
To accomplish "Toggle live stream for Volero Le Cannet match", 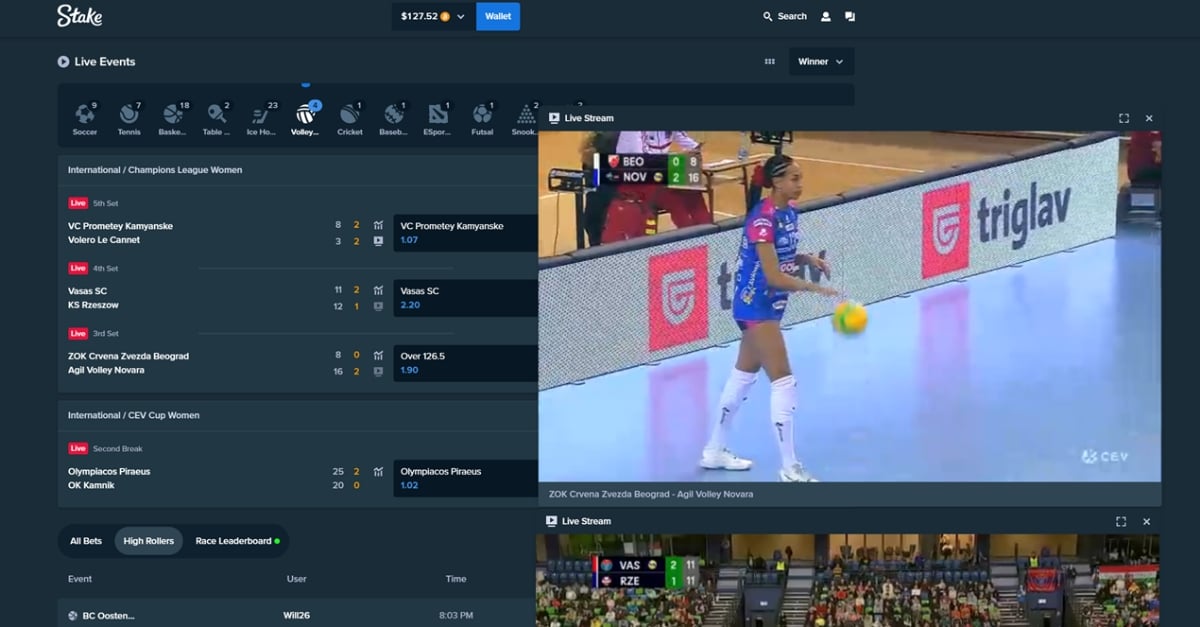I will 378,241.
